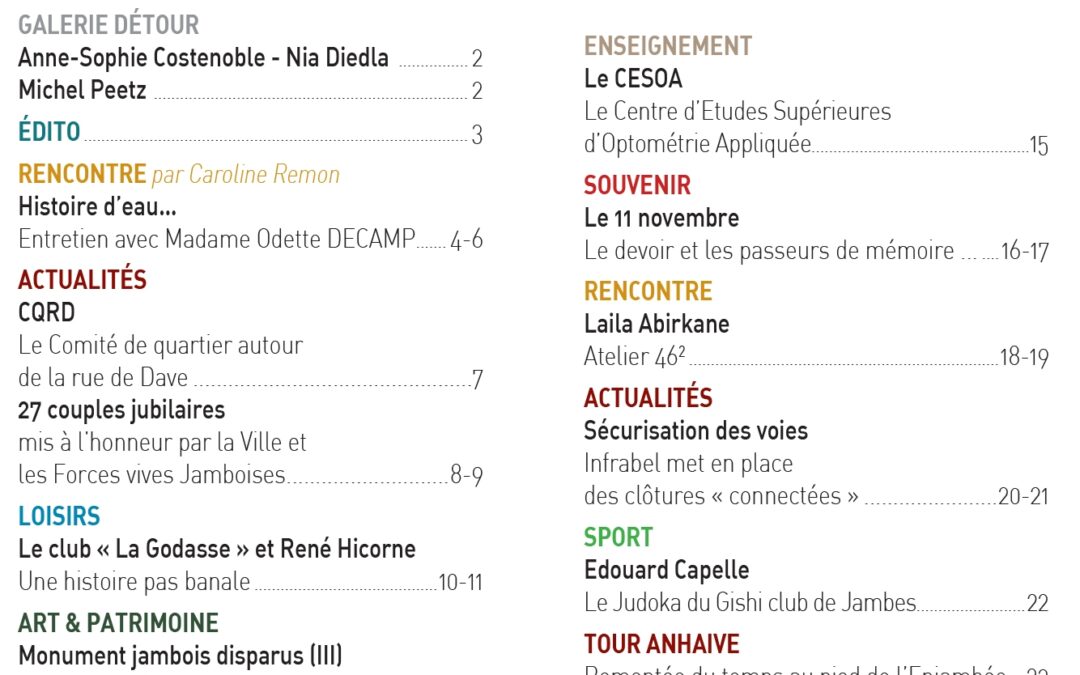
Task: Open Le club « La Godasse » et René Hicorne
Action: click(216, 549)
